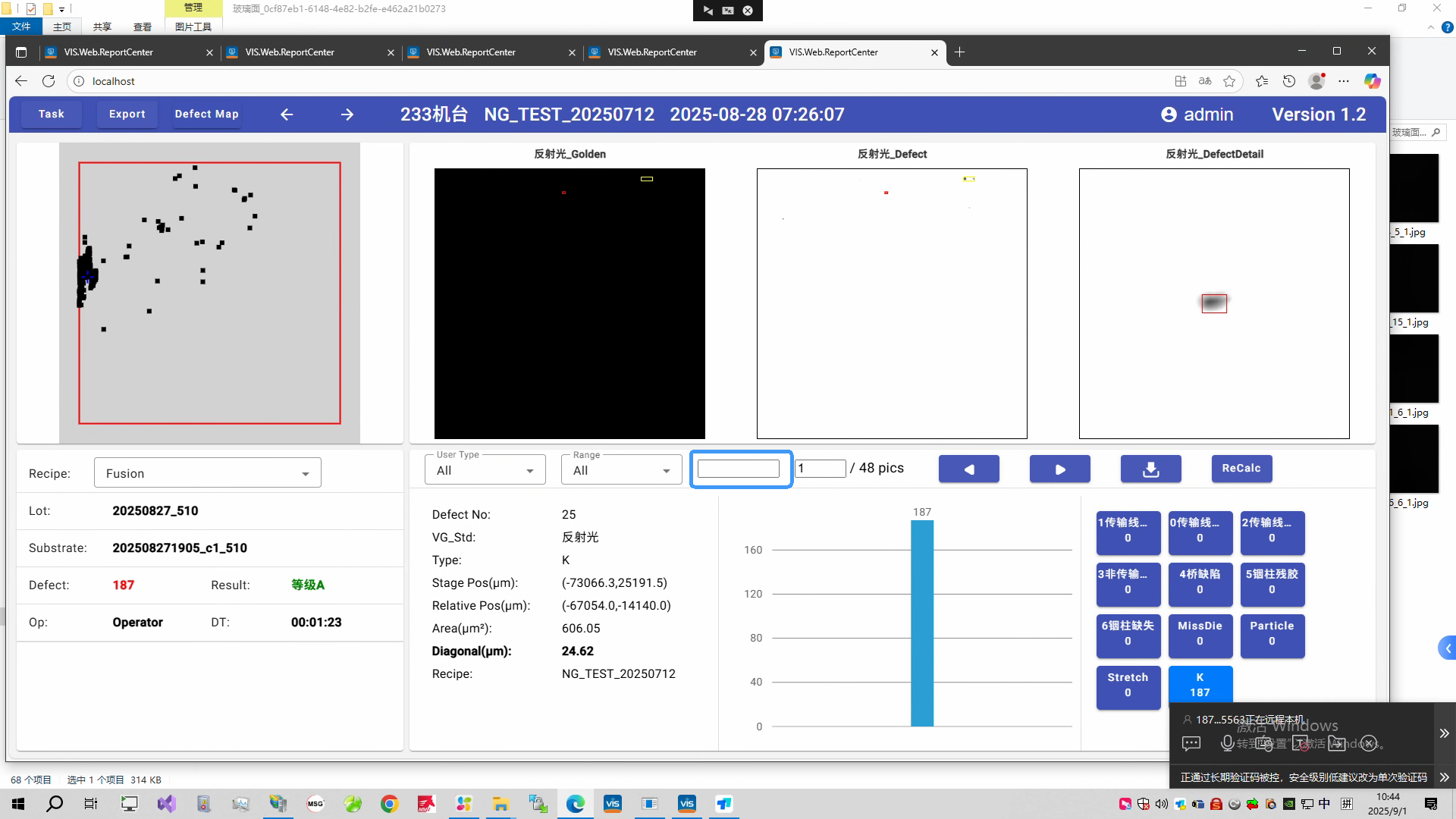1456x819 pixels.
Task: Click the ReCalc button
Action: coord(1241,469)
